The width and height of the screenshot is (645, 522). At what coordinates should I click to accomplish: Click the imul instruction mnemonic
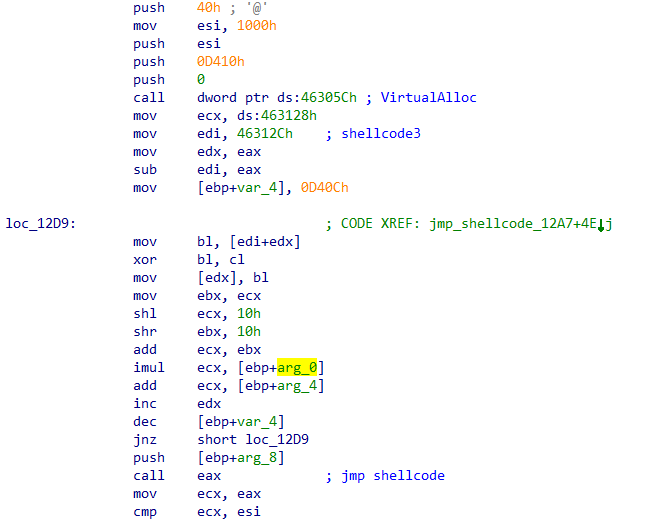pos(148,367)
